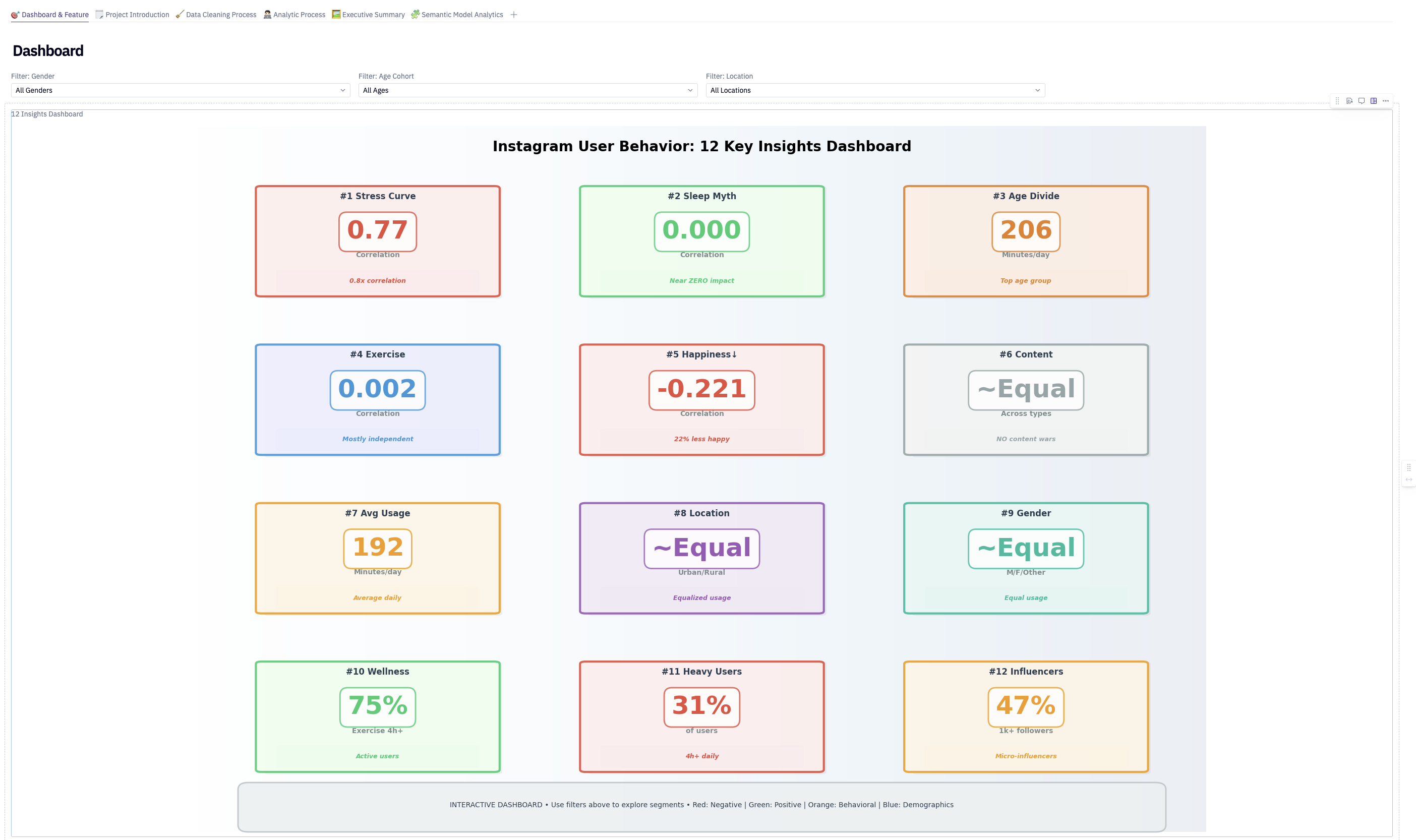1416x840 pixels.
Task: Click the layout grid icon in block toolbar
Action: click(x=1374, y=101)
